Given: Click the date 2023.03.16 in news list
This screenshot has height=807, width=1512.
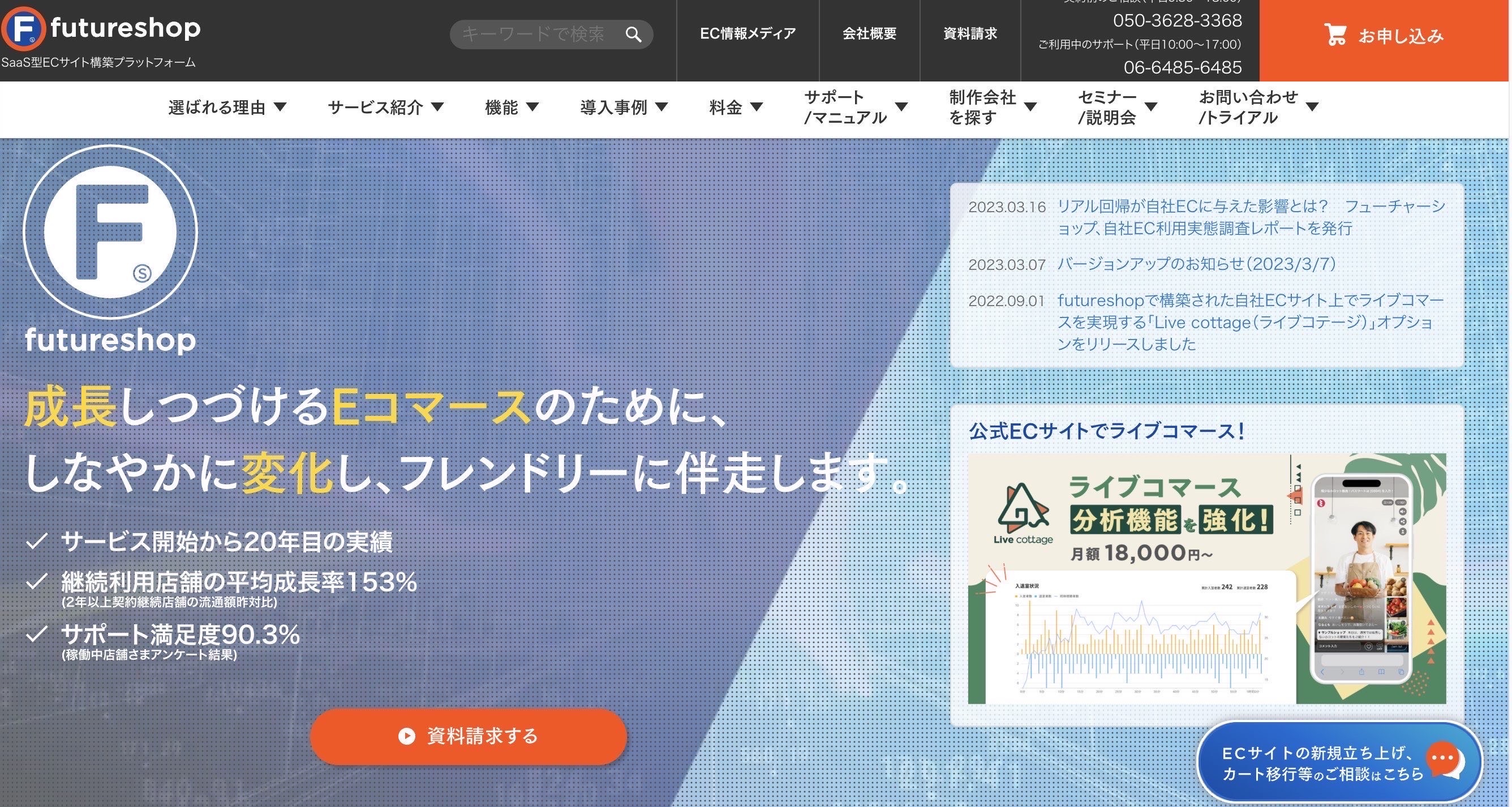Looking at the screenshot, I should tap(1007, 207).
